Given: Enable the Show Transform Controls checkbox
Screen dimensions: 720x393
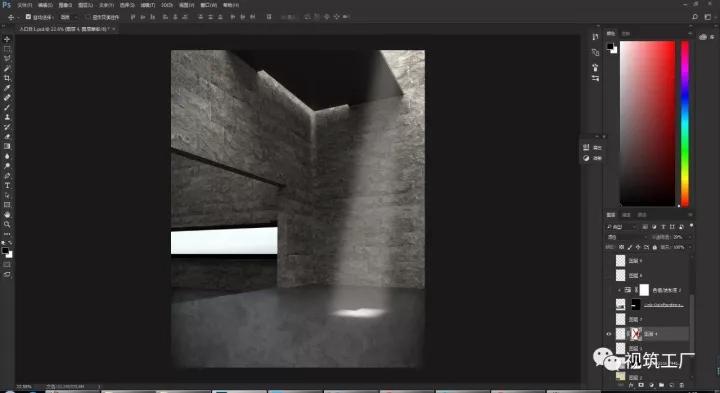Looking at the screenshot, I should point(88,17).
